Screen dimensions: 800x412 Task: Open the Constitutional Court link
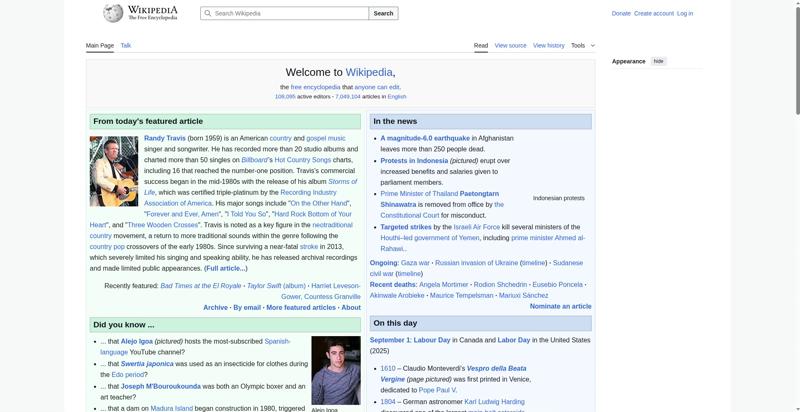(410, 215)
